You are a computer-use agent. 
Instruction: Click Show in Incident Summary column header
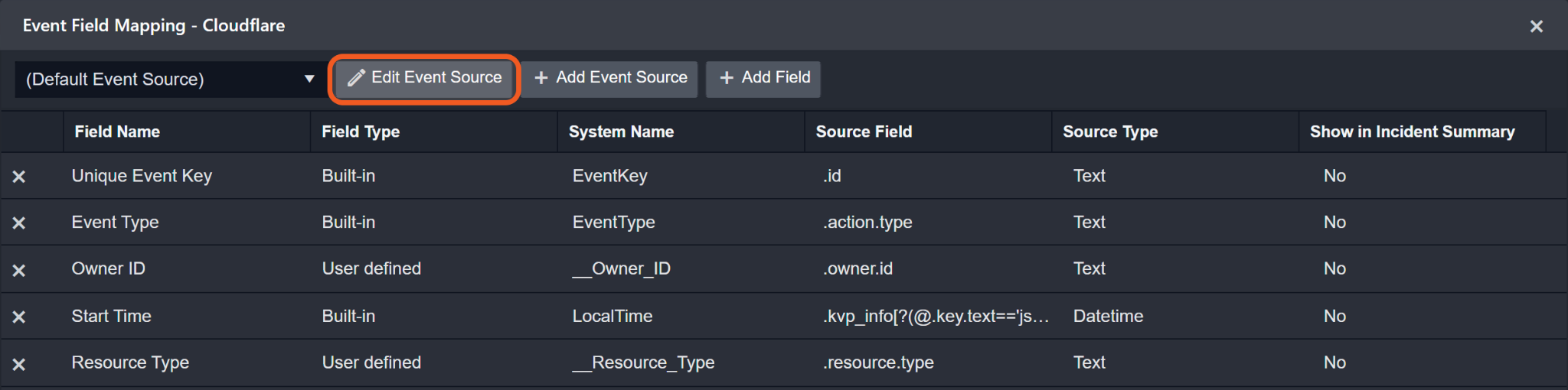point(1412,132)
